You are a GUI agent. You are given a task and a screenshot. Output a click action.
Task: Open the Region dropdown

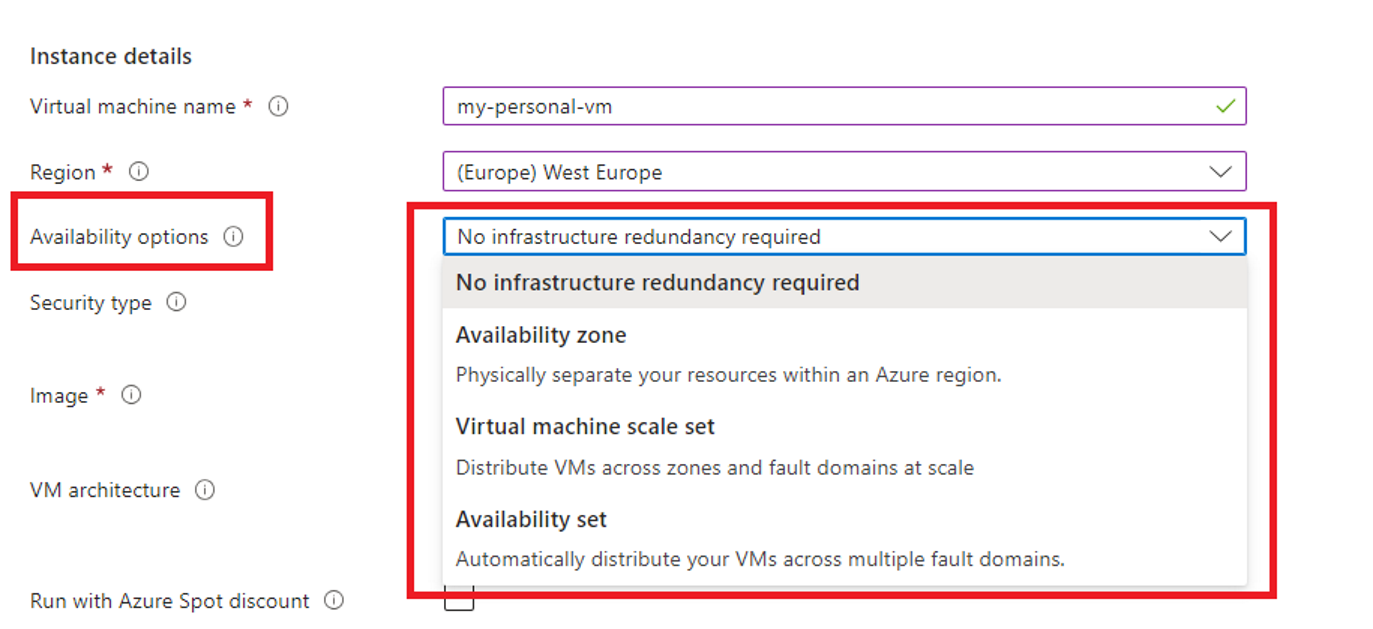1222,171
